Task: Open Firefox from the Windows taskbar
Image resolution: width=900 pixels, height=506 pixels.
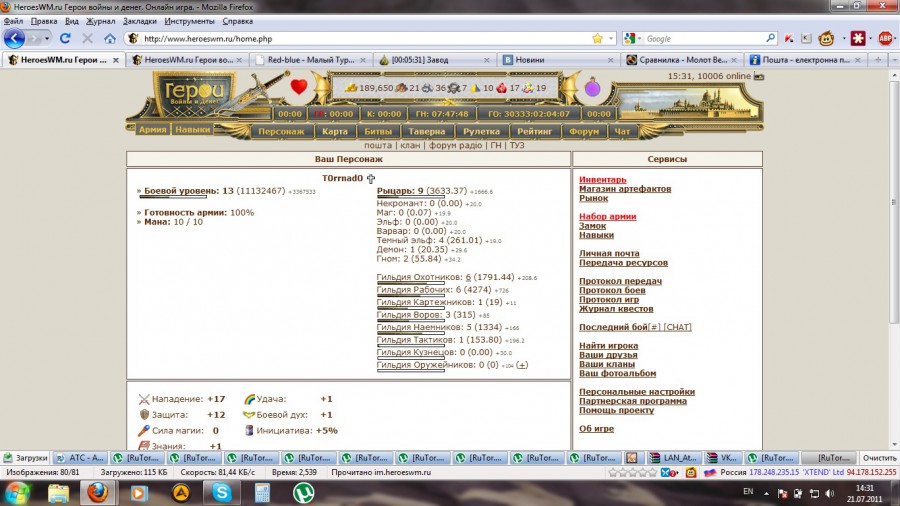Action: click(x=98, y=492)
